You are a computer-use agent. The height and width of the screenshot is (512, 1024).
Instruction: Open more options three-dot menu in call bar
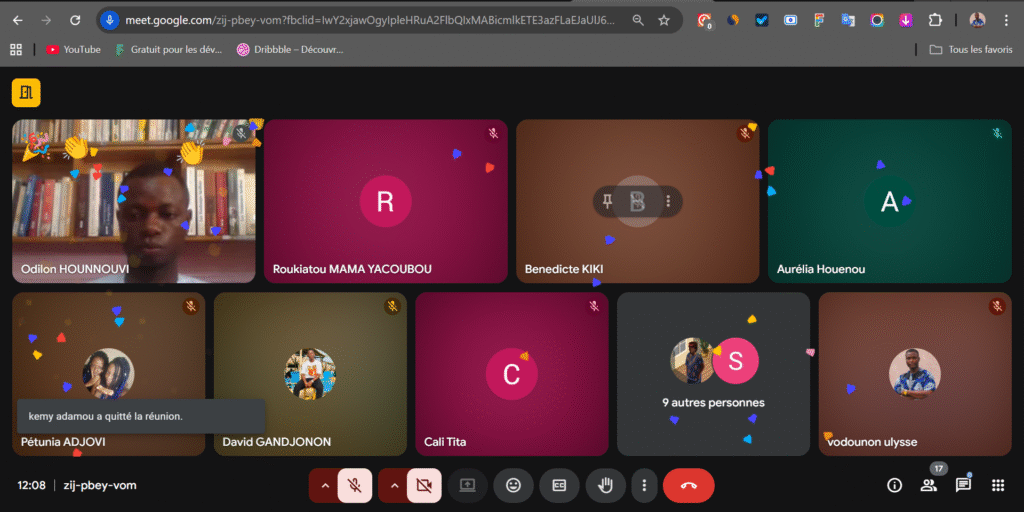(x=644, y=485)
